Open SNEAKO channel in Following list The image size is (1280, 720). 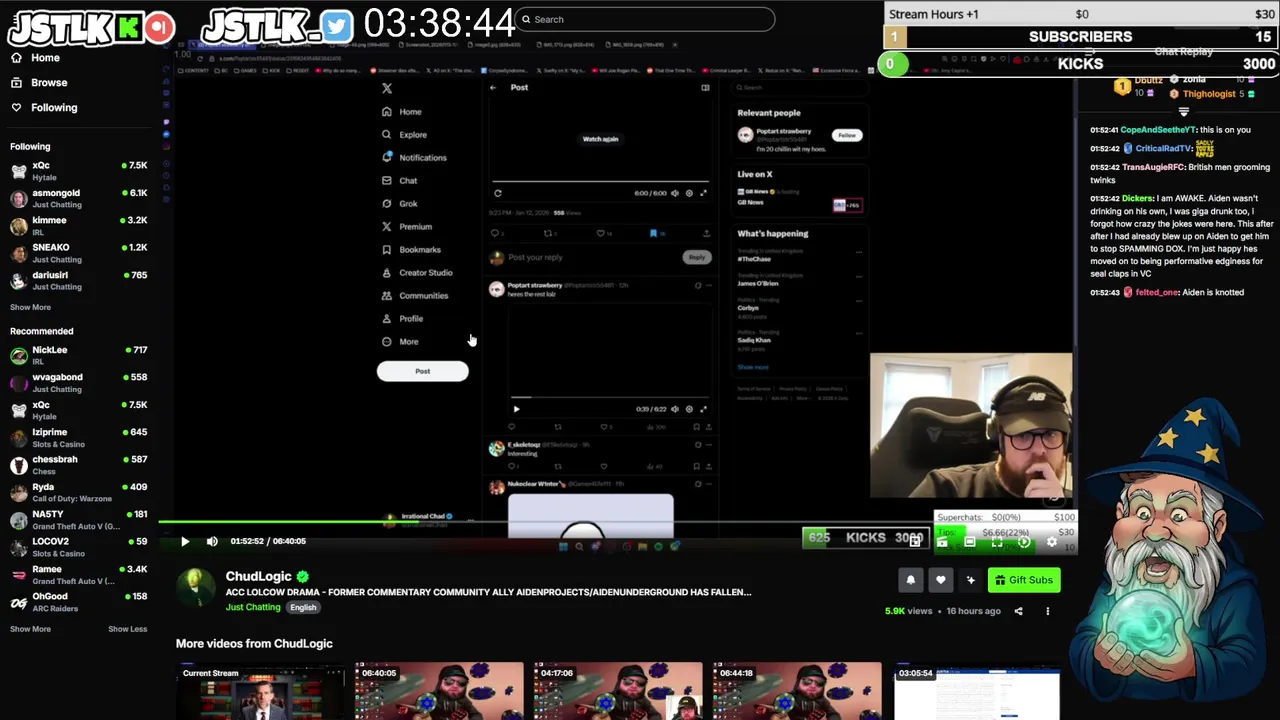78,253
